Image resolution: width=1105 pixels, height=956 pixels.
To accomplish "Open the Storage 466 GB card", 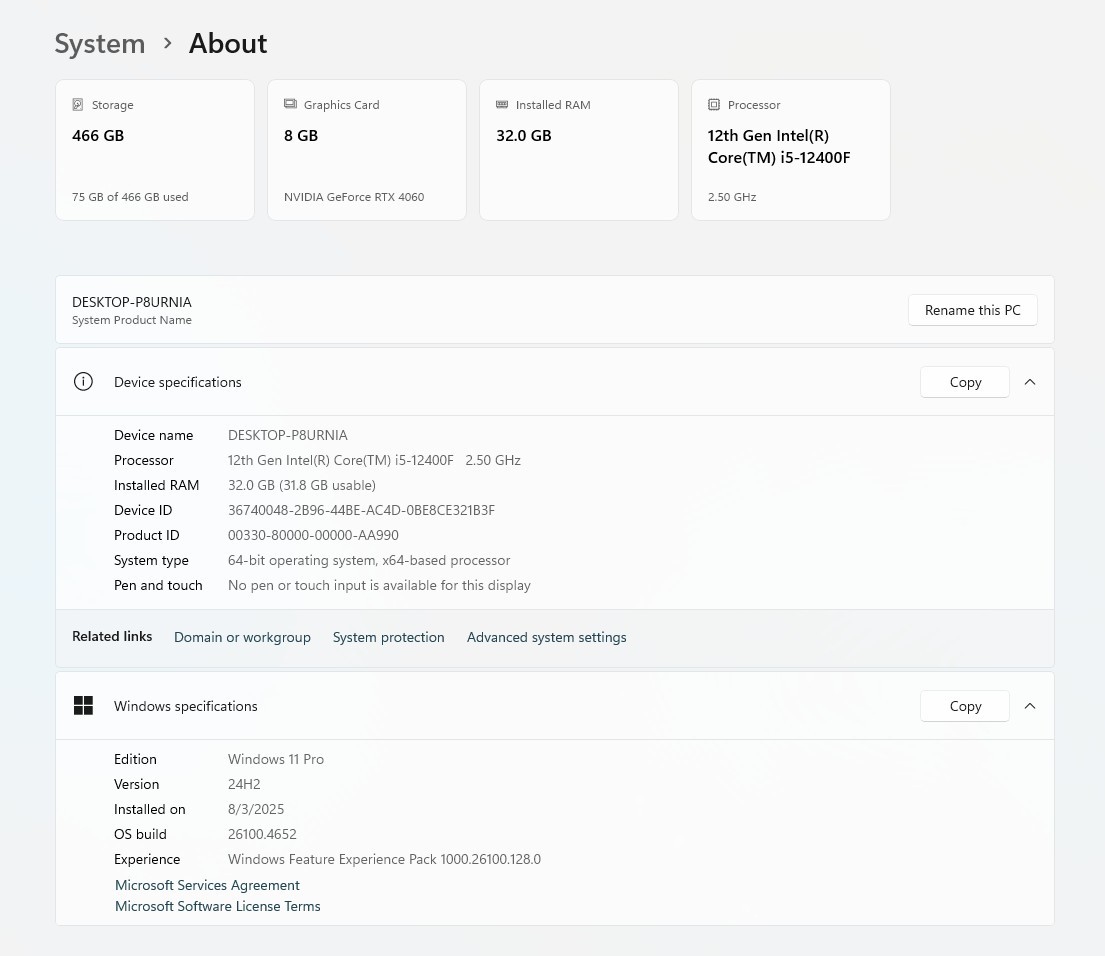I will 155,150.
